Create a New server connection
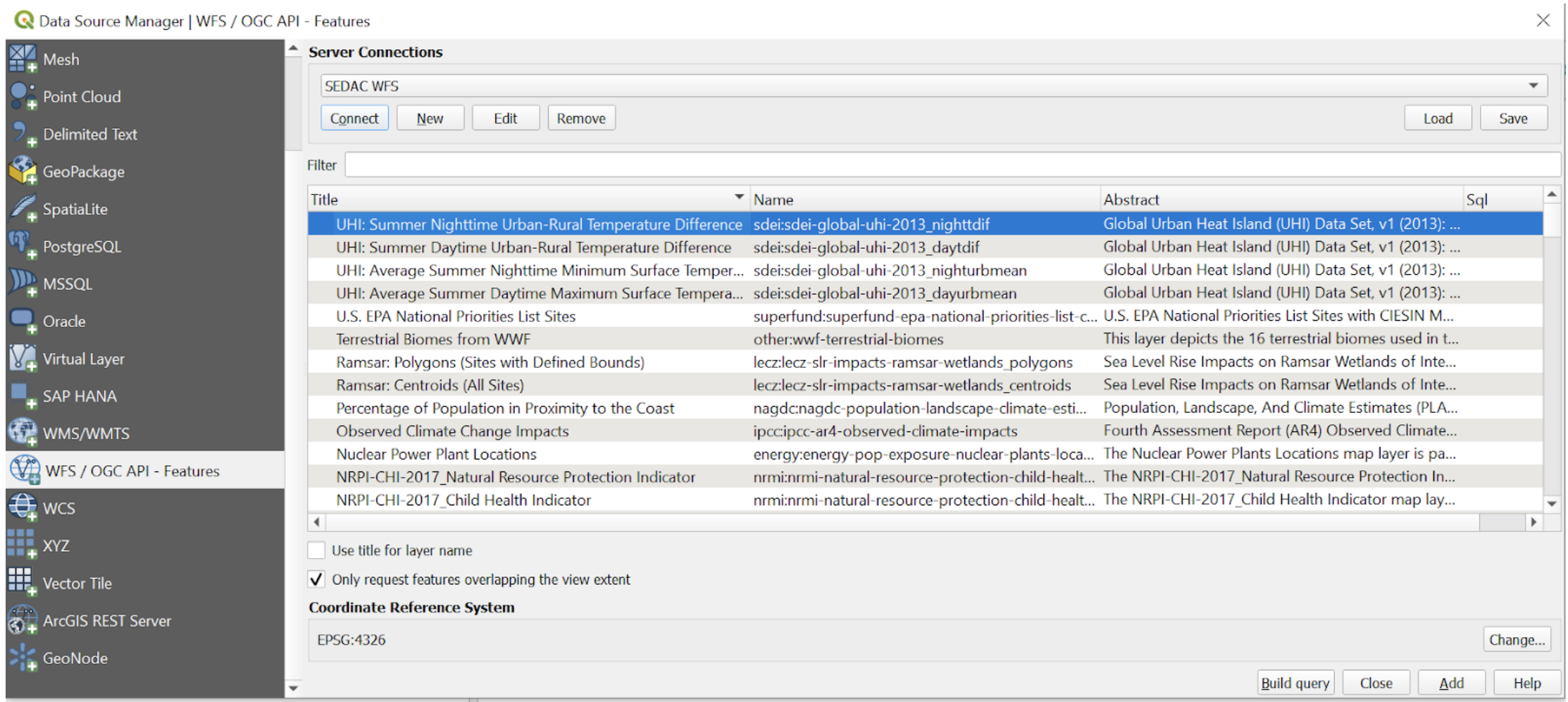 point(430,118)
